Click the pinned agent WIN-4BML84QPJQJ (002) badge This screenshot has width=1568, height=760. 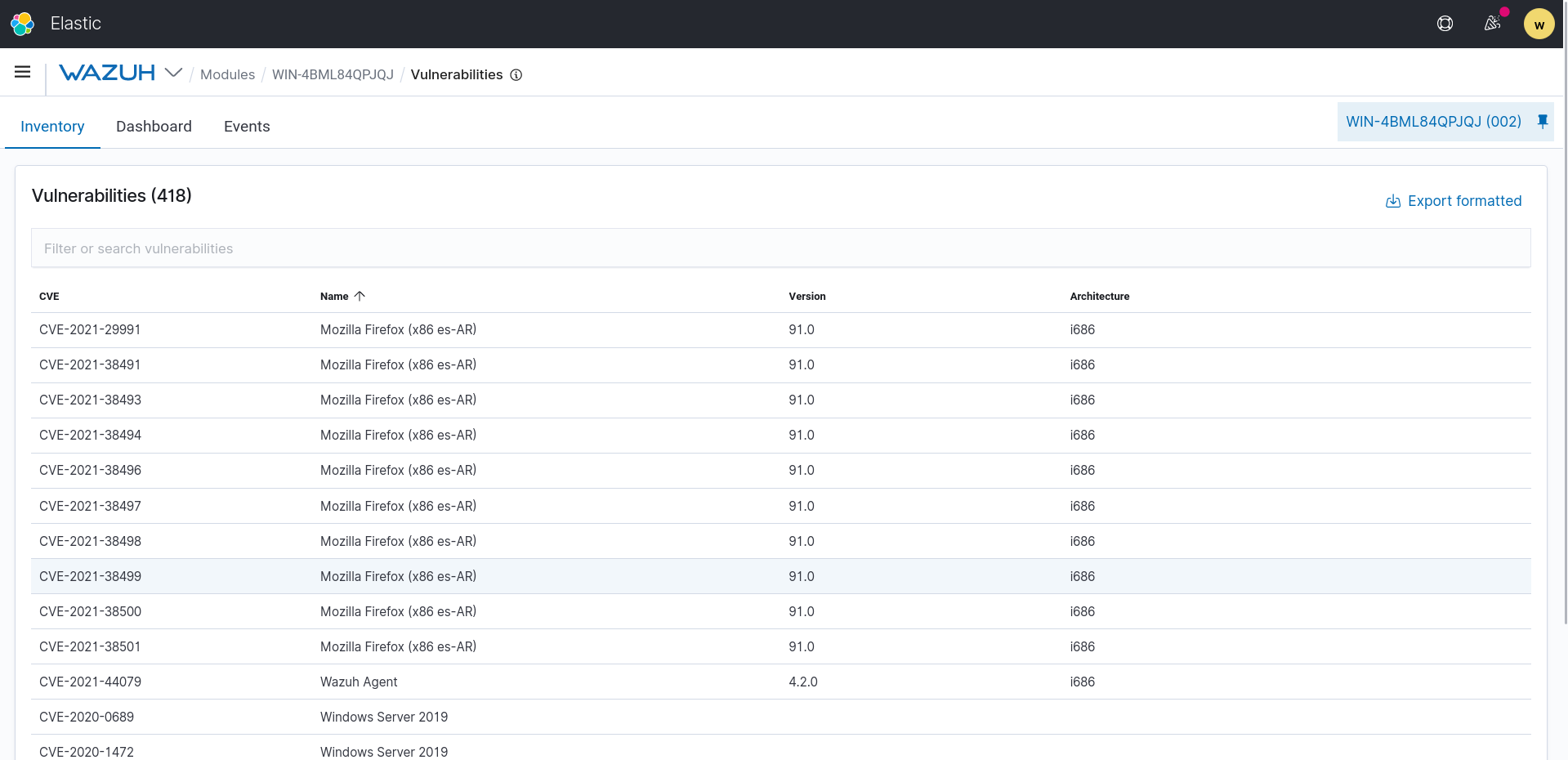1434,121
